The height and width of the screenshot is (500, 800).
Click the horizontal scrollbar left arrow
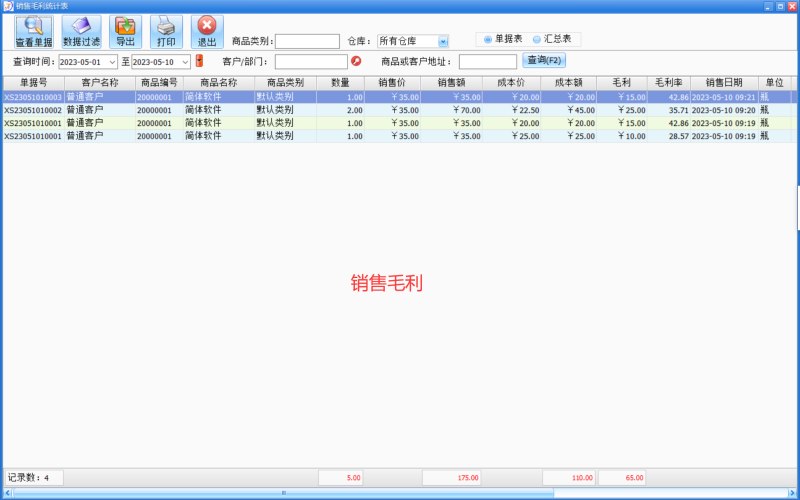pyautogui.click(x=8, y=493)
